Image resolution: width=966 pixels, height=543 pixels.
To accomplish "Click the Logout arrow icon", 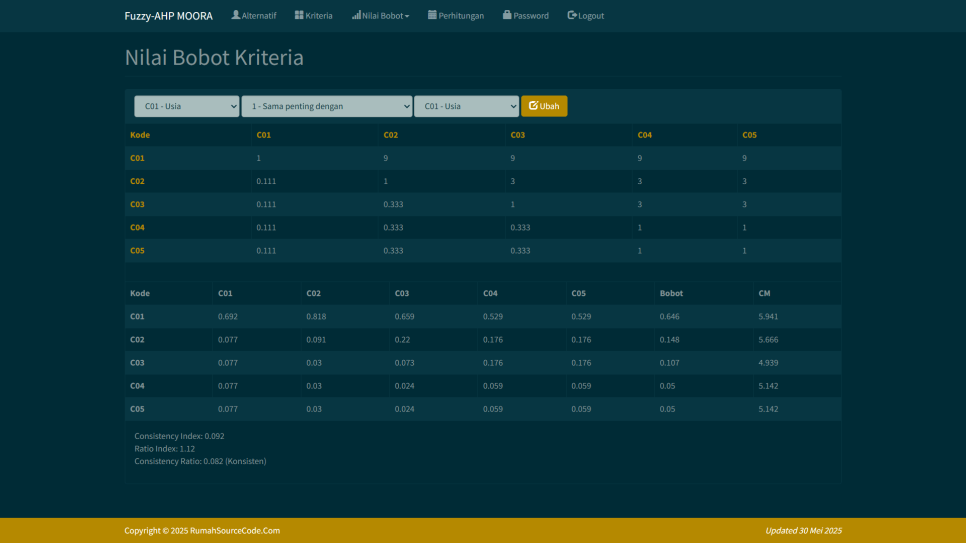I will coord(572,15).
